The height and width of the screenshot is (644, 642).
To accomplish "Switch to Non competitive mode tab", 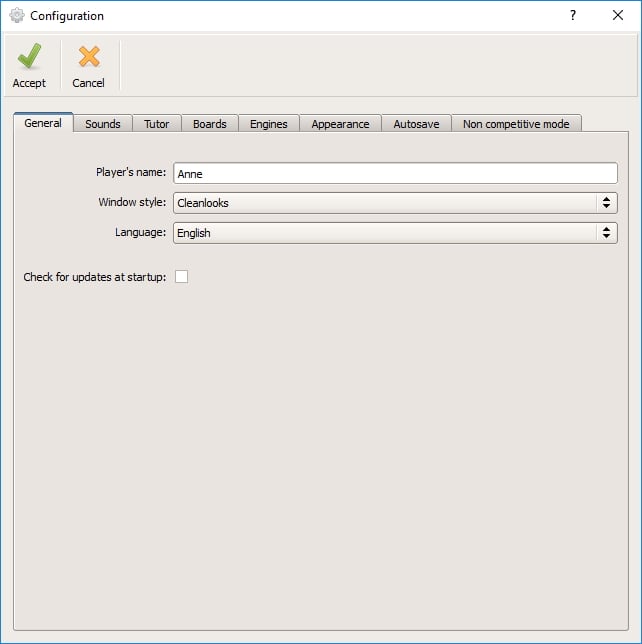I will (516, 124).
